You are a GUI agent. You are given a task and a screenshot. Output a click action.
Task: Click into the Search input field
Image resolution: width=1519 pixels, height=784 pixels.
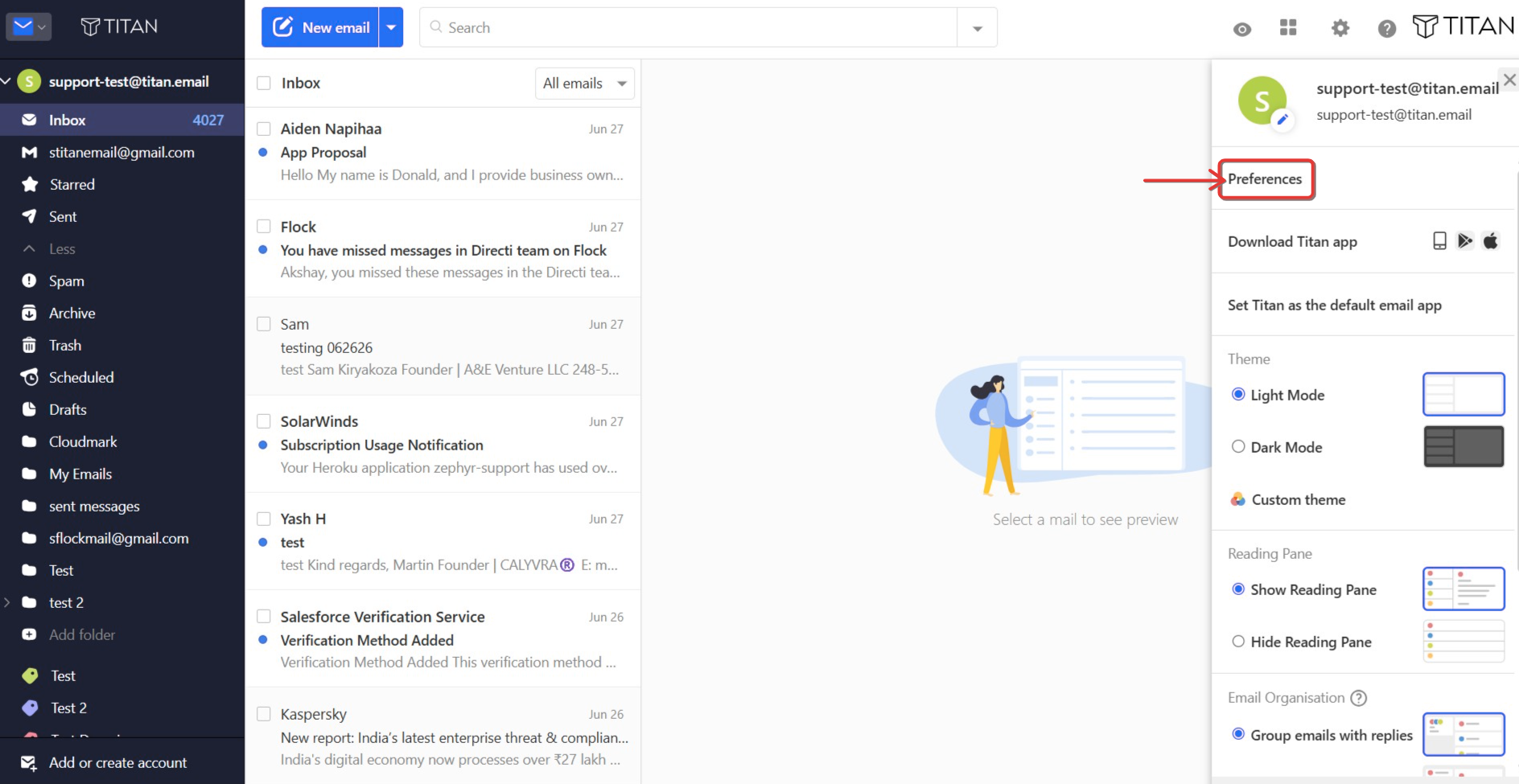point(689,27)
